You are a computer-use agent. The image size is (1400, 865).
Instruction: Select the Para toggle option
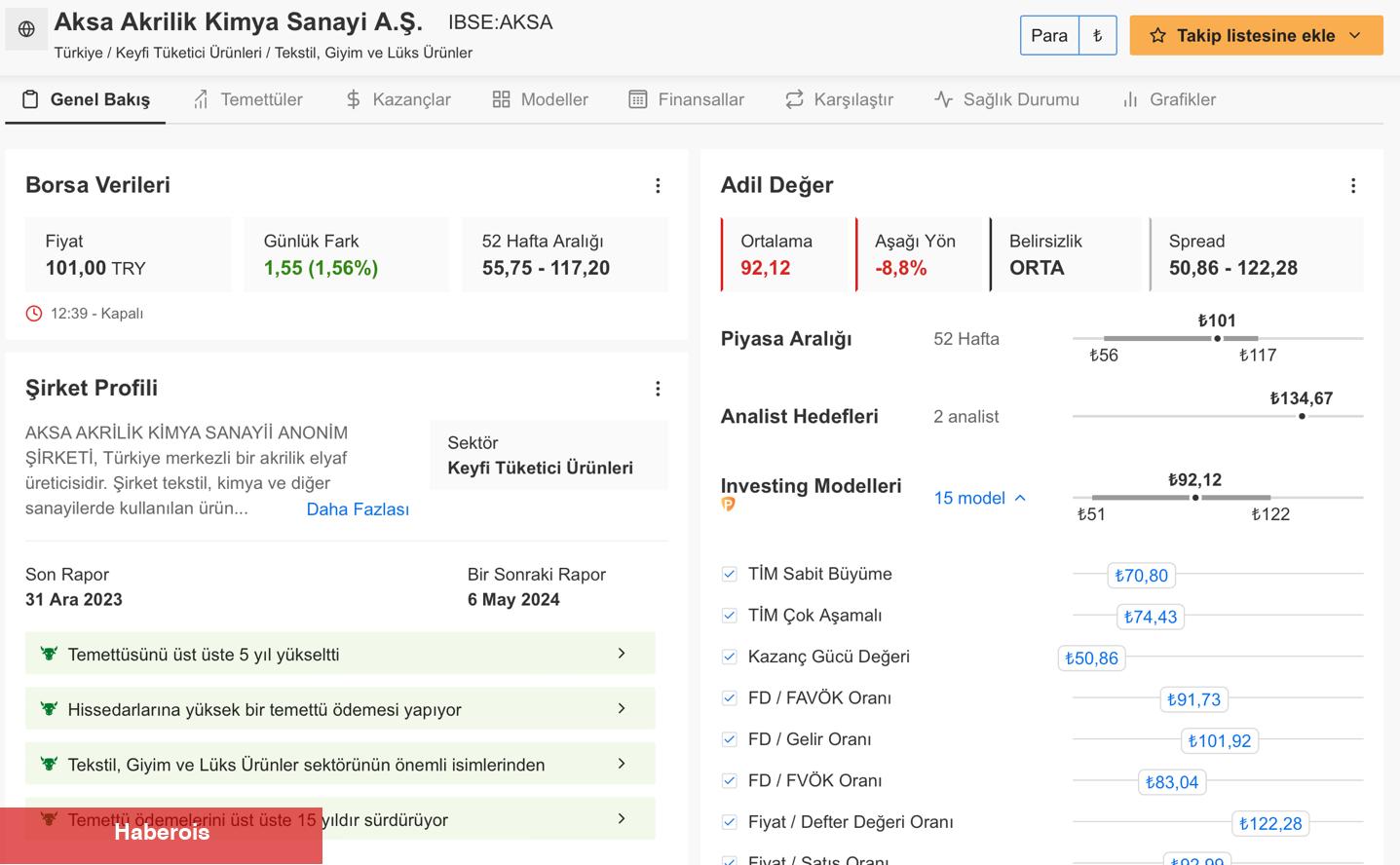pos(1049,36)
